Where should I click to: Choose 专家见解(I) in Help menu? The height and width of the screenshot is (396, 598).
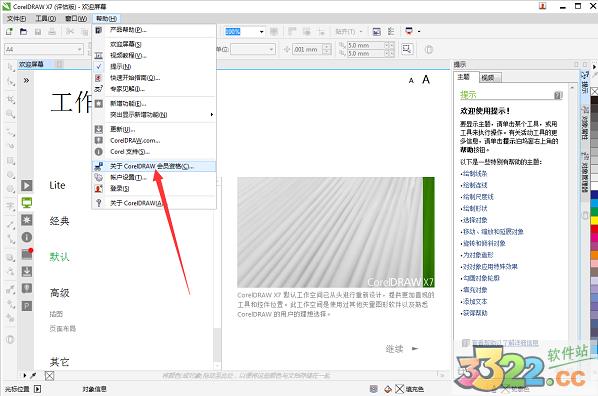tap(154, 89)
